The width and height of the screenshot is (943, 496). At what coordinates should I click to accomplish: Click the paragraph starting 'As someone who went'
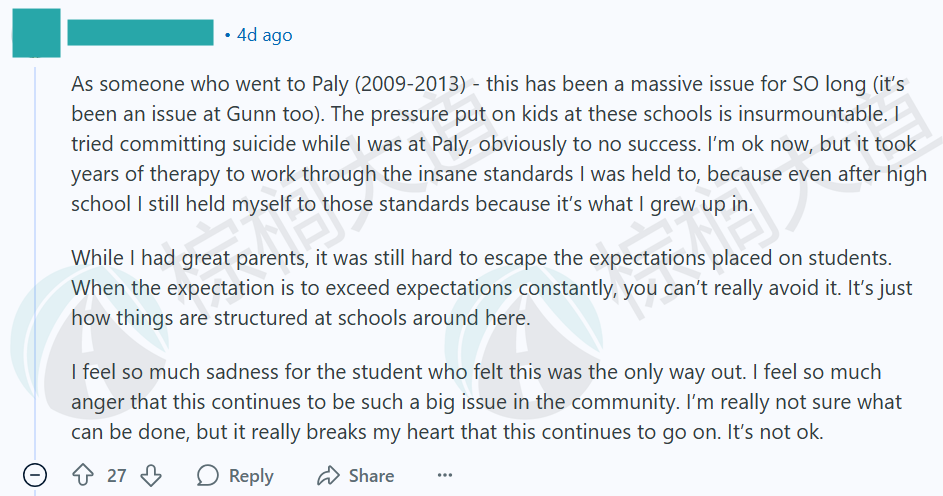point(499,144)
